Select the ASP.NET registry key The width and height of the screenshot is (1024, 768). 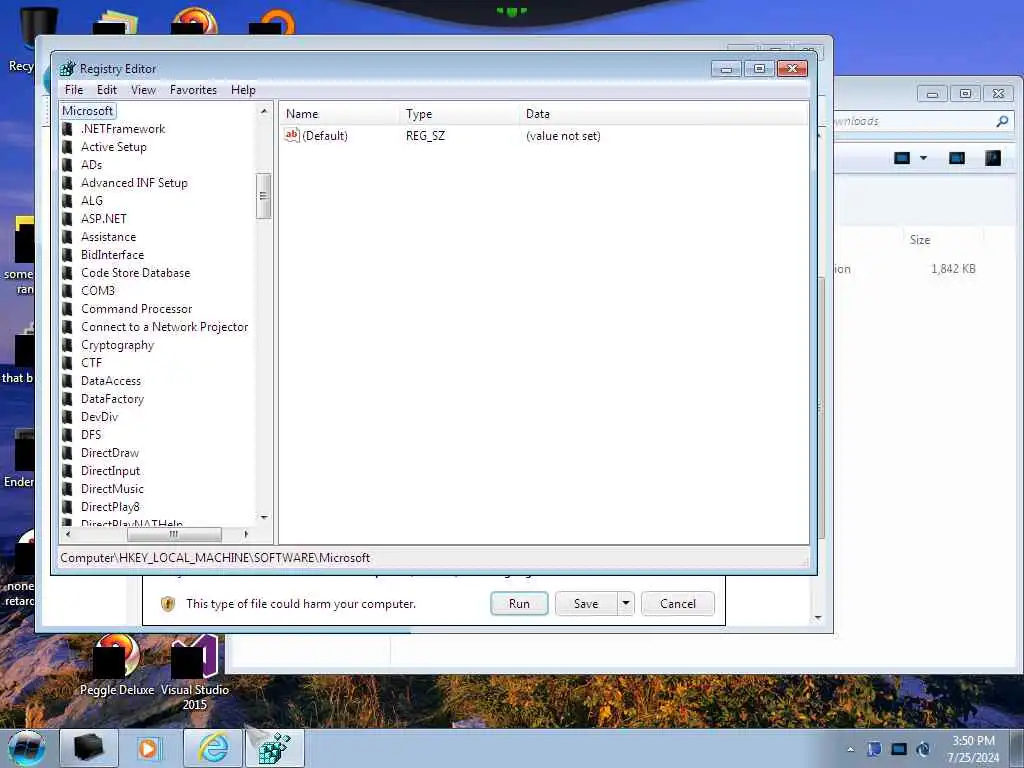(103, 219)
